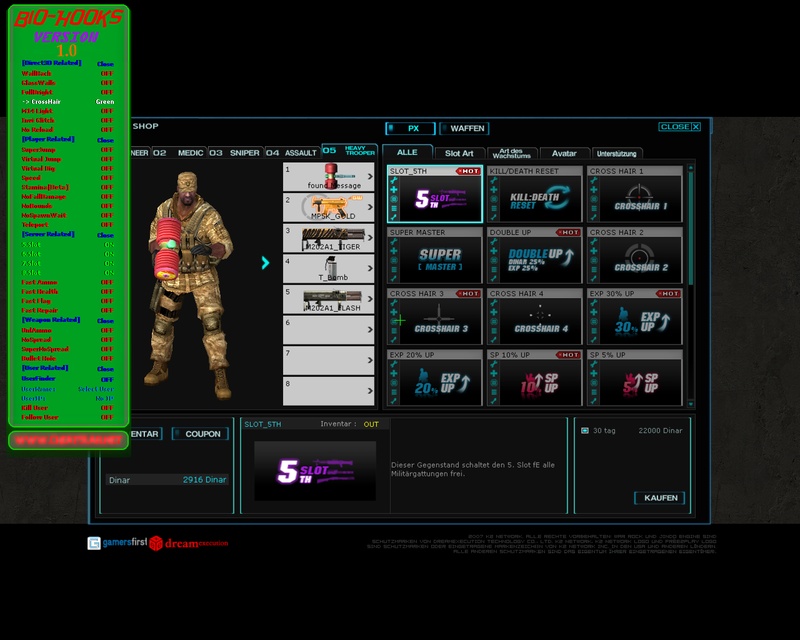The width and height of the screenshot is (800, 640).
Task: Open the Avatar category tab
Action: point(564,153)
